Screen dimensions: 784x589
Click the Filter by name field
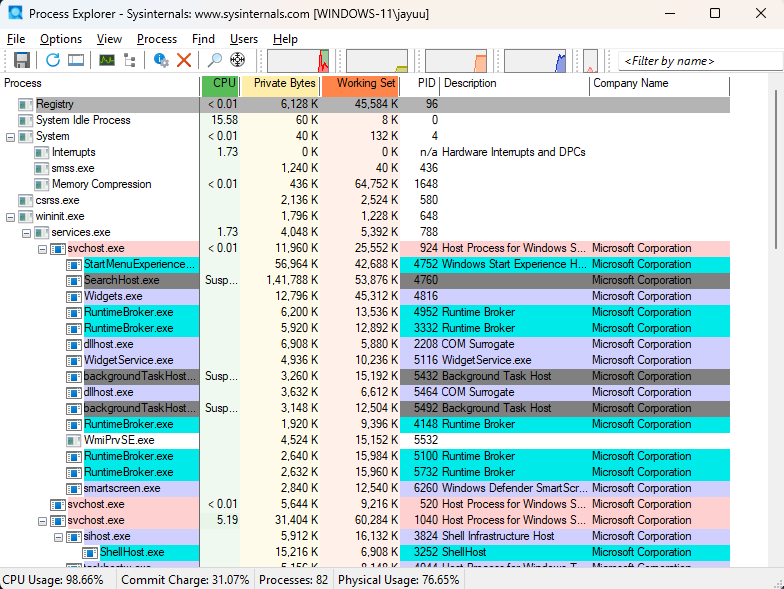tap(700, 61)
